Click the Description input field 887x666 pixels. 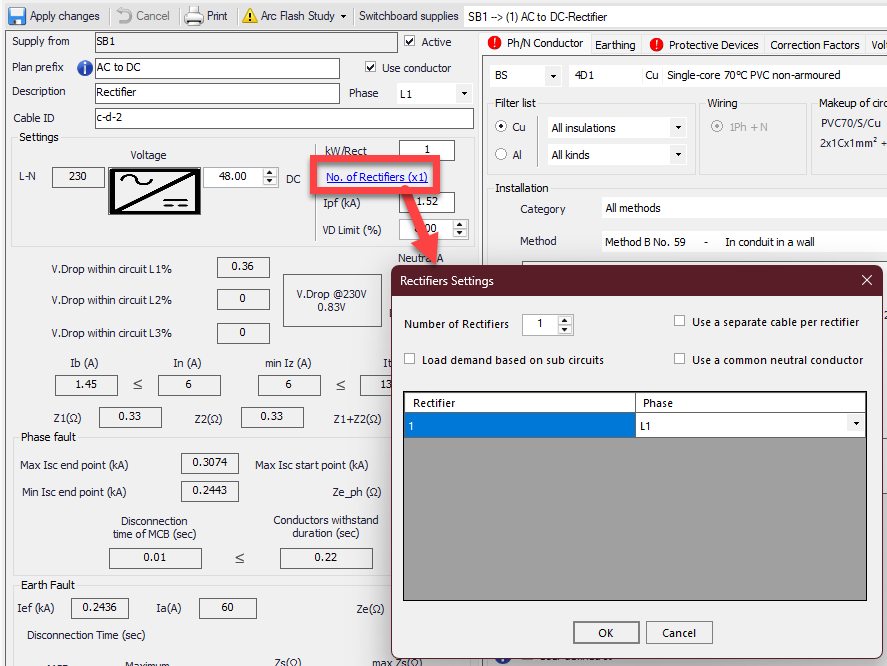click(x=217, y=93)
